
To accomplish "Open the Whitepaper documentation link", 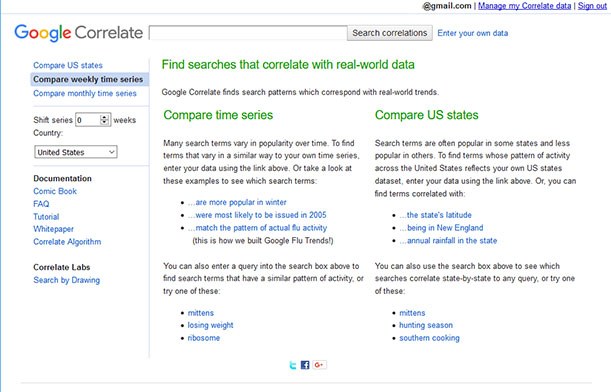I will 53,229.
